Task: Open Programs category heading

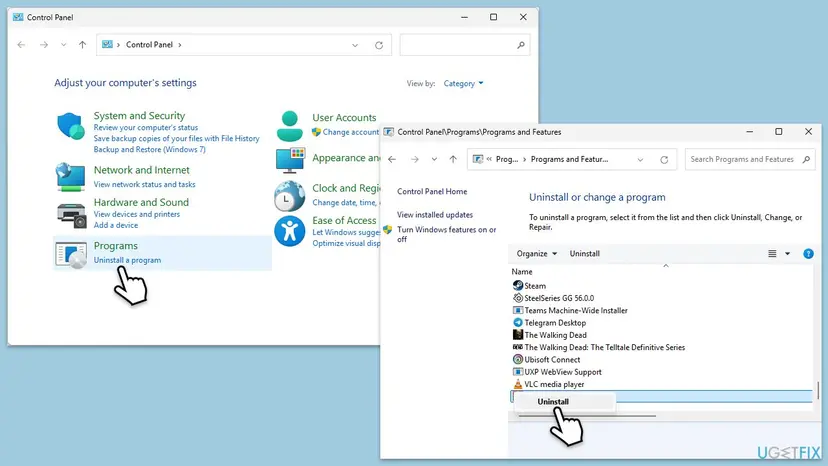Action: pyautogui.click(x=116, y=246)
